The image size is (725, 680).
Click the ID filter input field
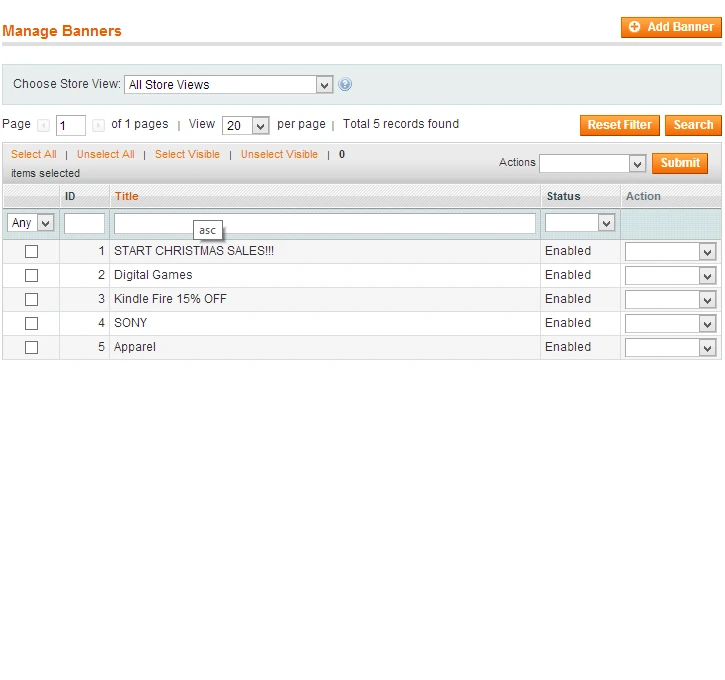84,223
